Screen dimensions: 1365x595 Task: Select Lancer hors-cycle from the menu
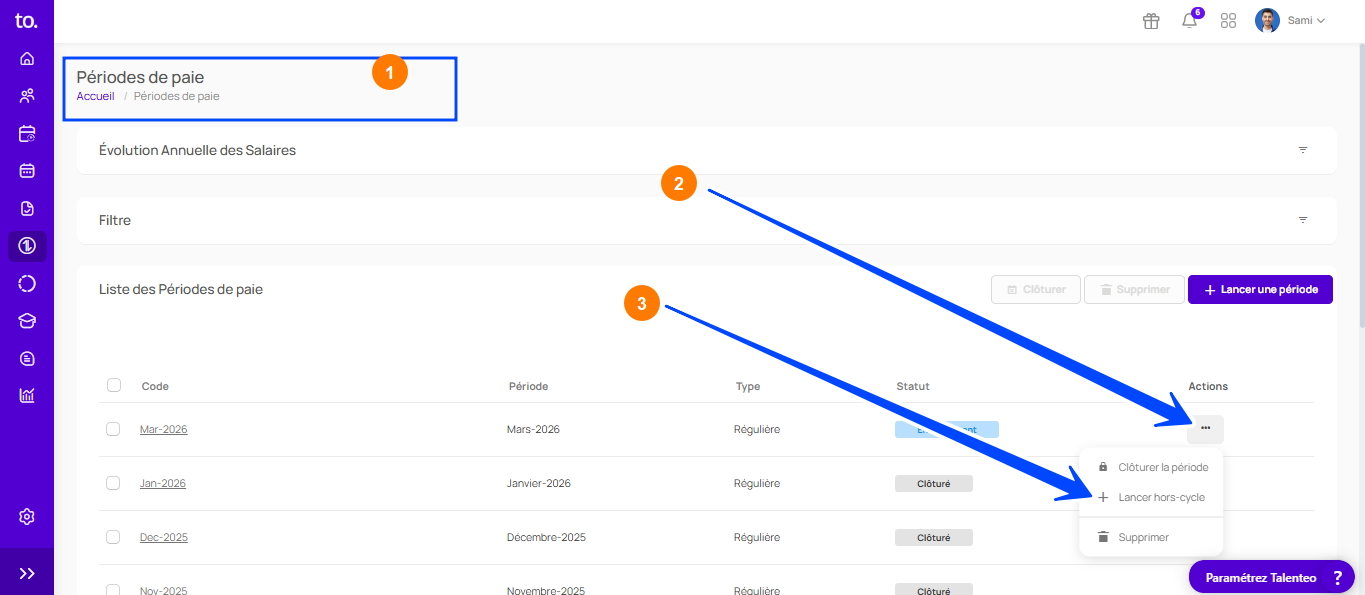(x=1160, y=497)
